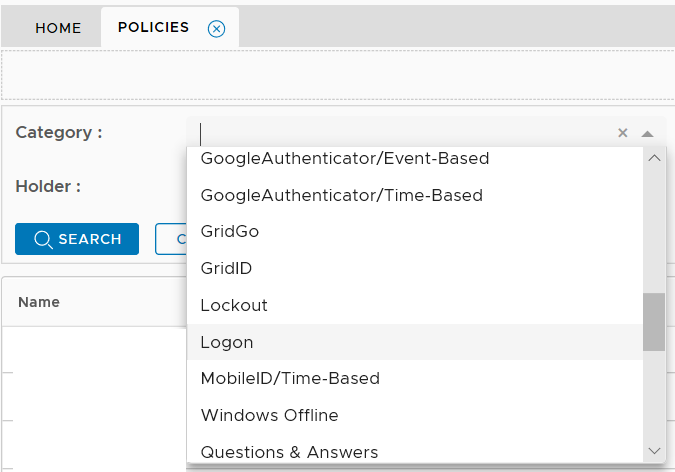Pick the GoogleAuthenticator/Time-Based option
The height and width of the screenshot is (472, 675).
[342, 195]
